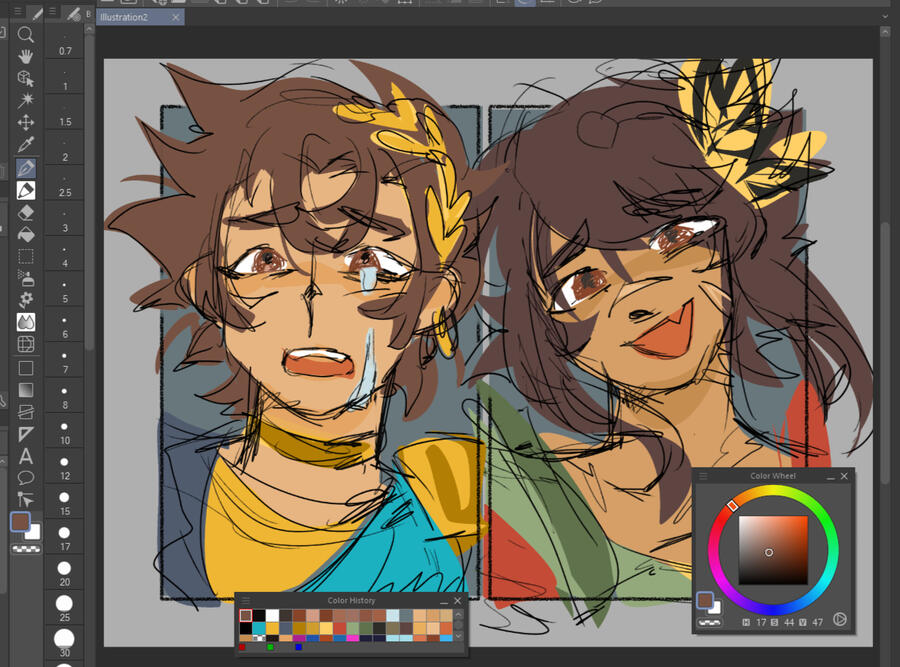Click the scroll-down chevron in Color History

(x=458, y=636)
